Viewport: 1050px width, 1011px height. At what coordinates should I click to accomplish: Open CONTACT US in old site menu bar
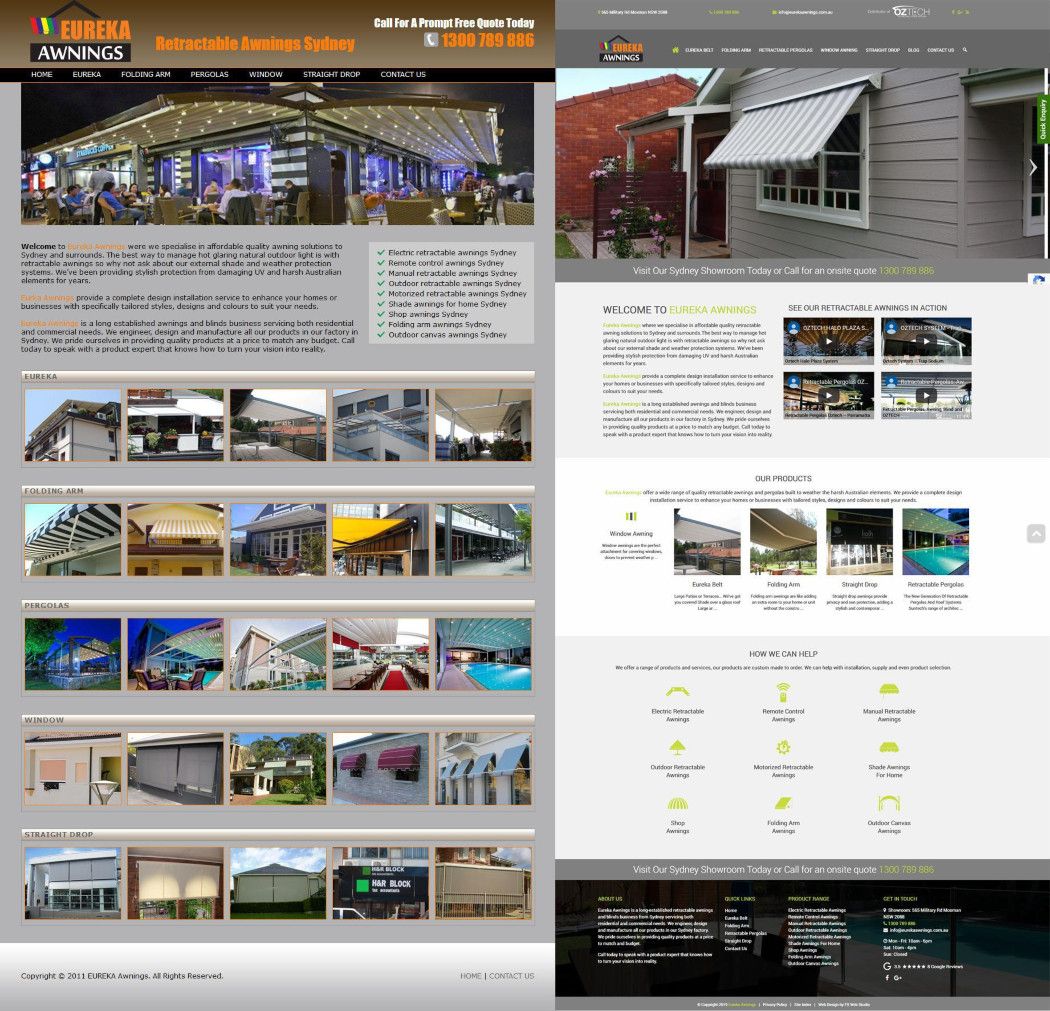tap(403, 74)
